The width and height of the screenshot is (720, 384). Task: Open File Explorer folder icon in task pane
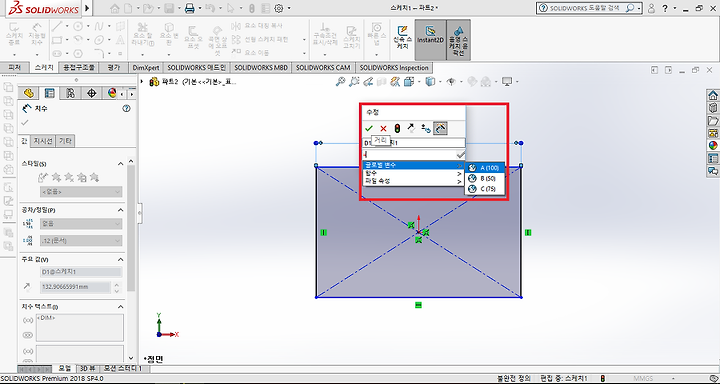(x=713, y=121)
